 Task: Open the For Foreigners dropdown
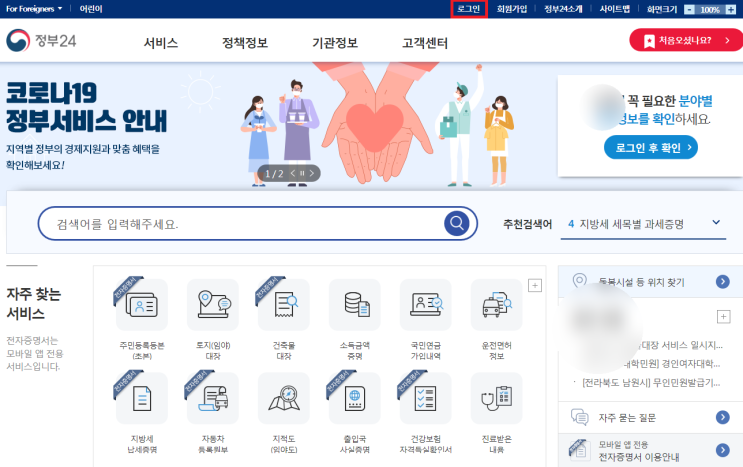point(34,9)
